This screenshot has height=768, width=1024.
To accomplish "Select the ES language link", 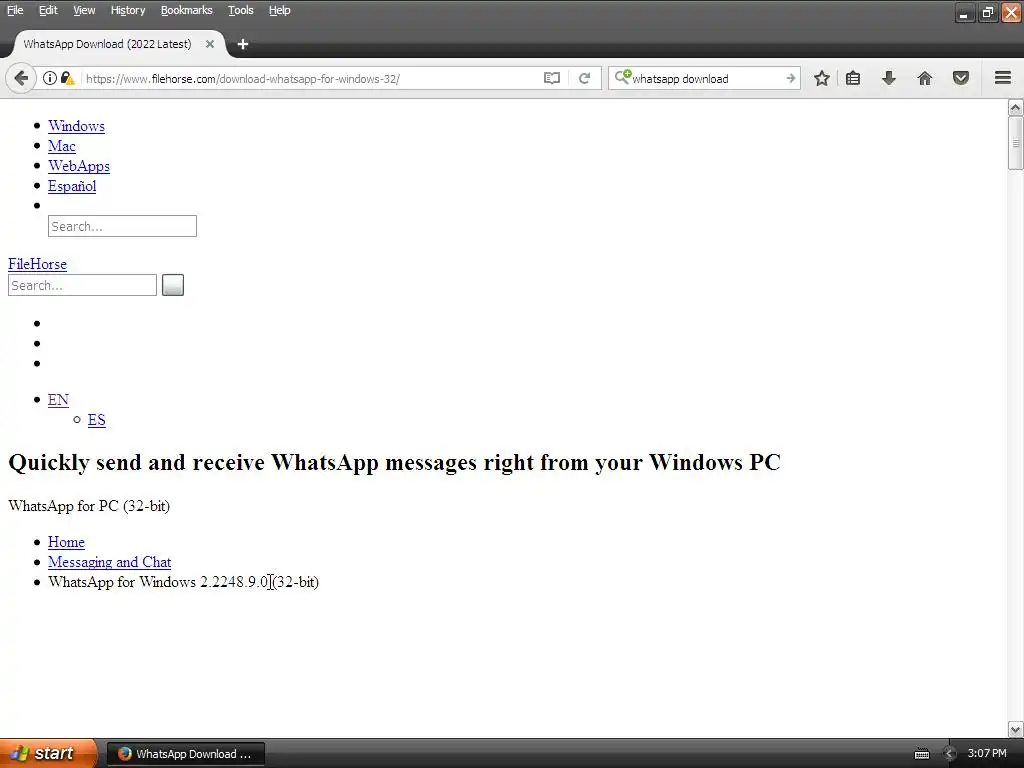I will pos(97,420).
